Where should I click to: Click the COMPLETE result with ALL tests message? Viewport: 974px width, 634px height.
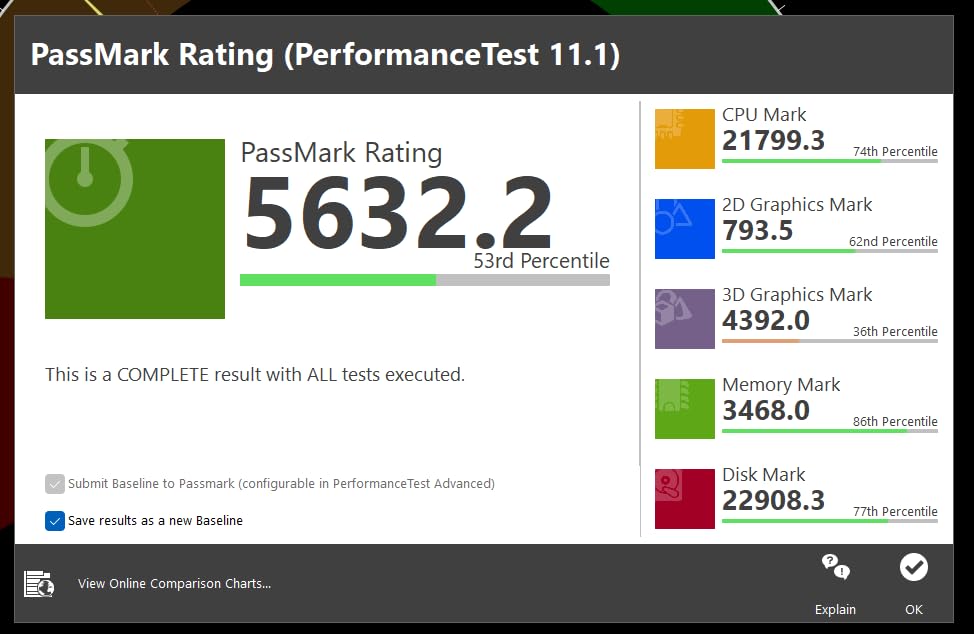255,374
